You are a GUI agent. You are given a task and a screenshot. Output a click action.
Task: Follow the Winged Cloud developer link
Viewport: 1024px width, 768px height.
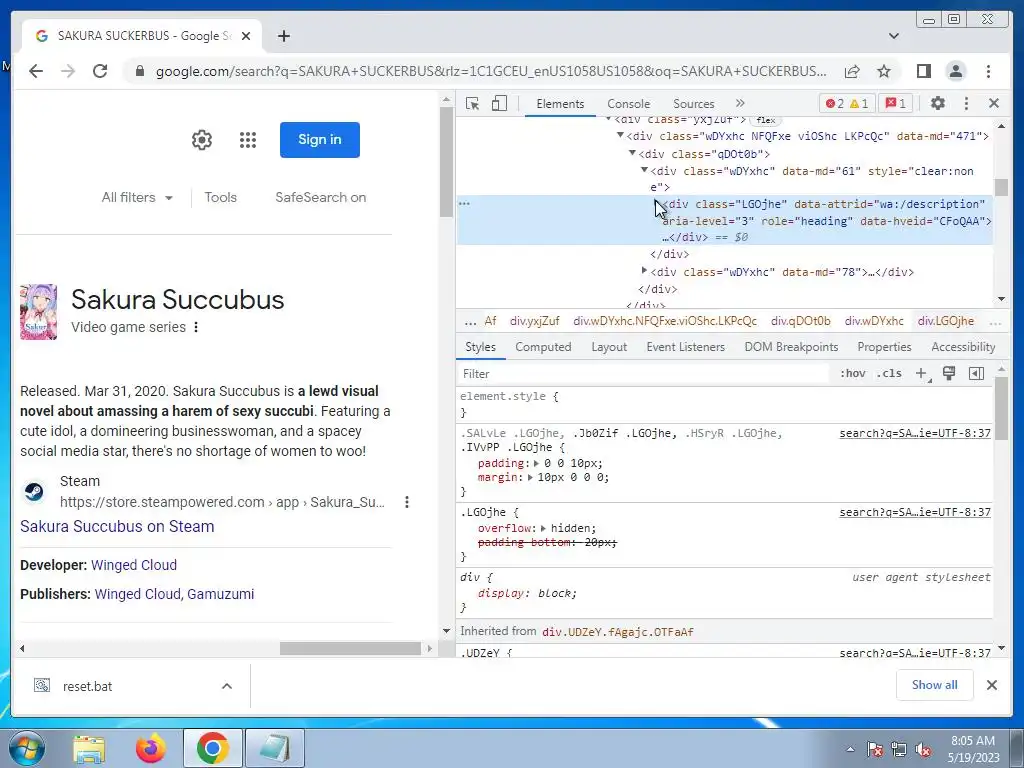pyautogui.click(x=134, y=565)
